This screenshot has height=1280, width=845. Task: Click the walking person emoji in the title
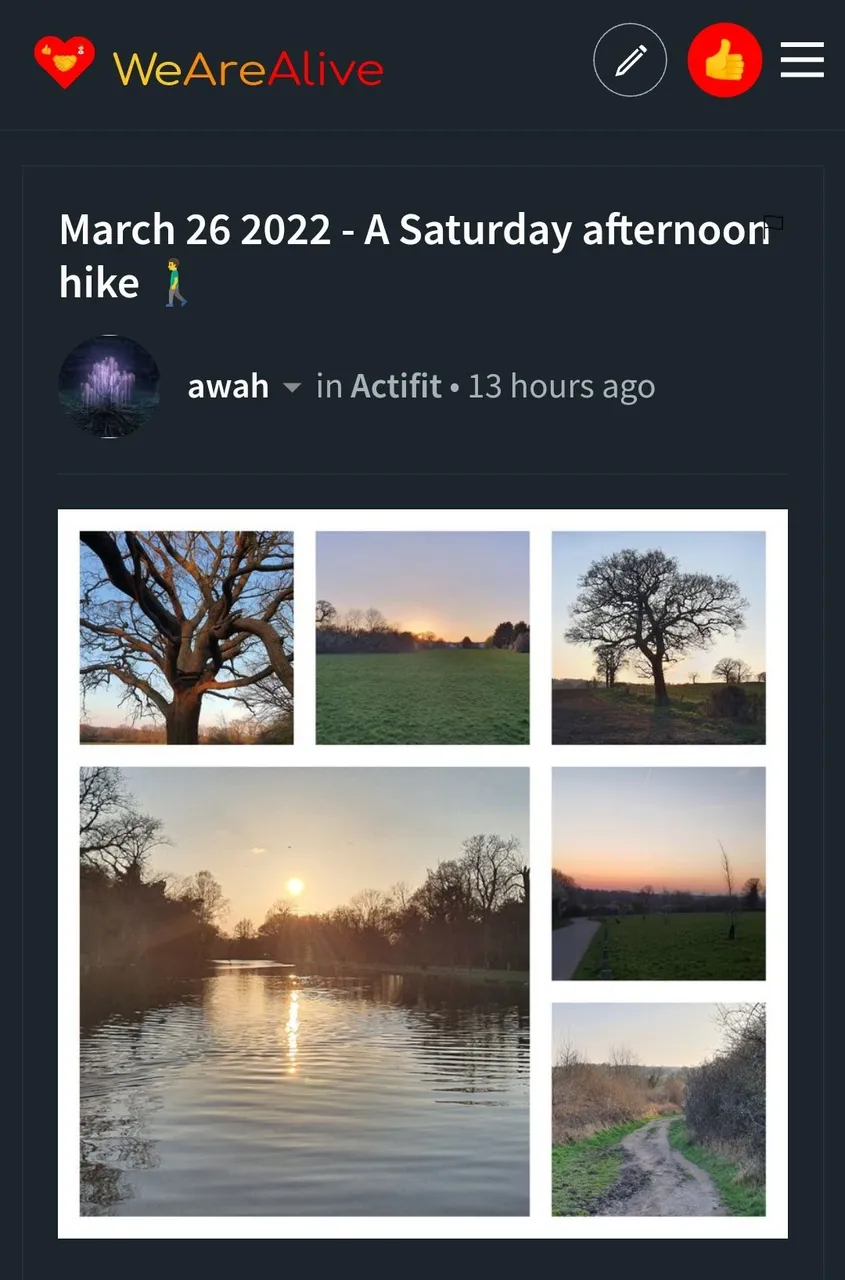(x=175, y=283)
